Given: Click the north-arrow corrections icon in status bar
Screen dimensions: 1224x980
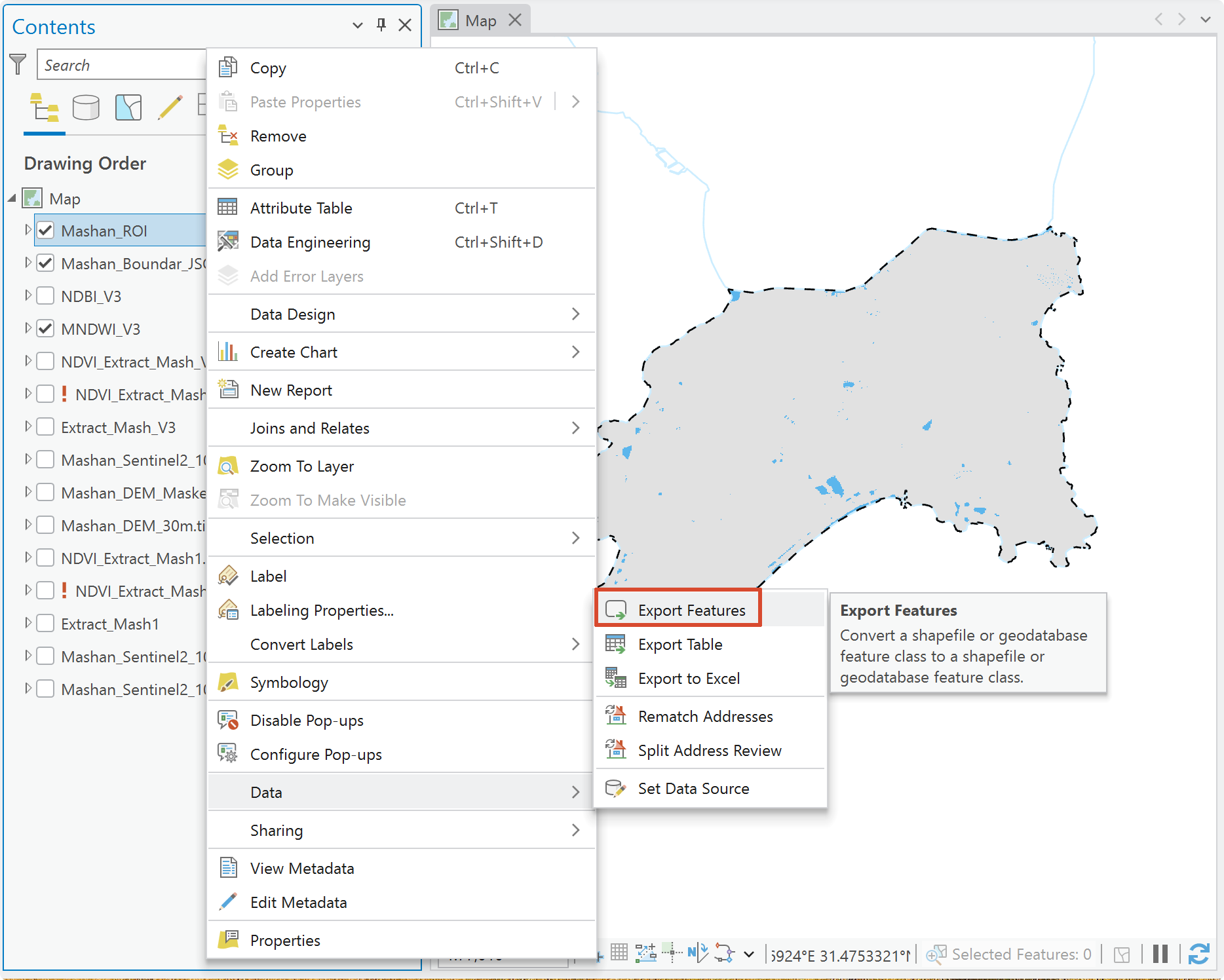Looking at the screenshot, I should coord(698,953).
